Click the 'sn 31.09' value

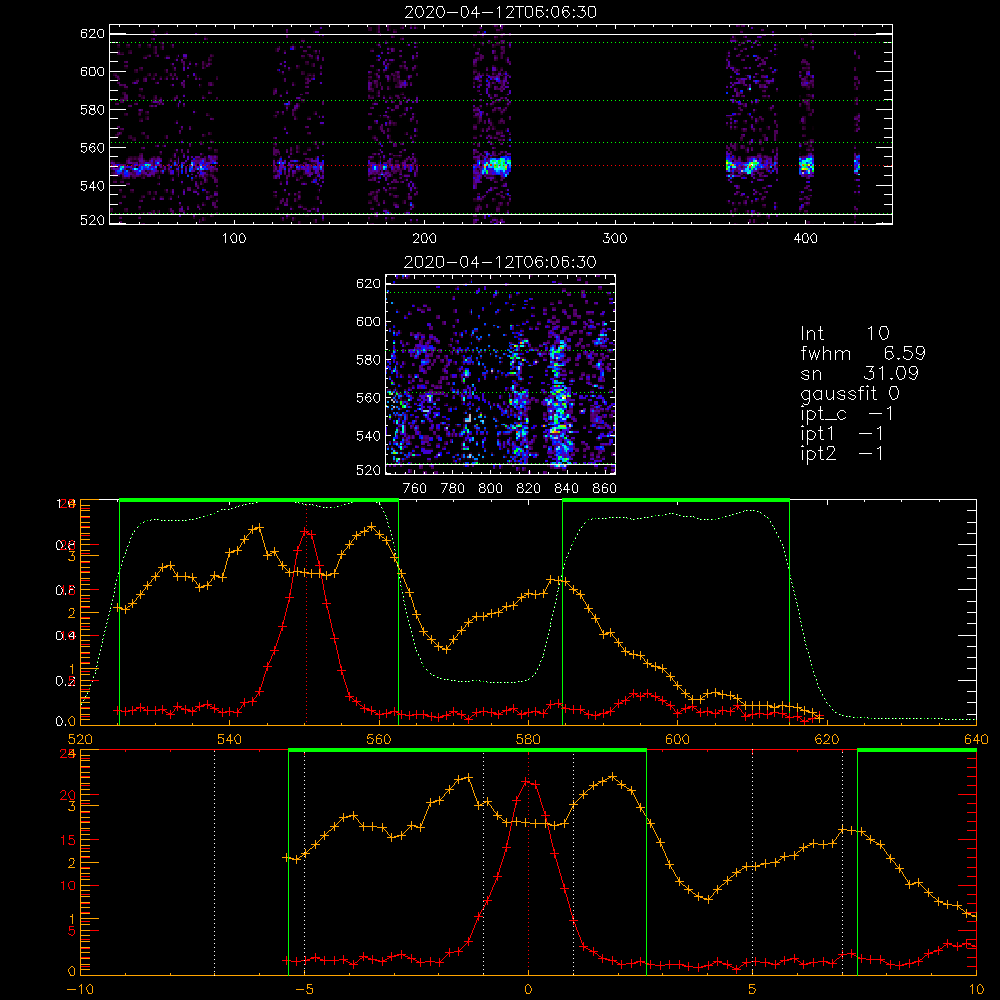(859, 373)
